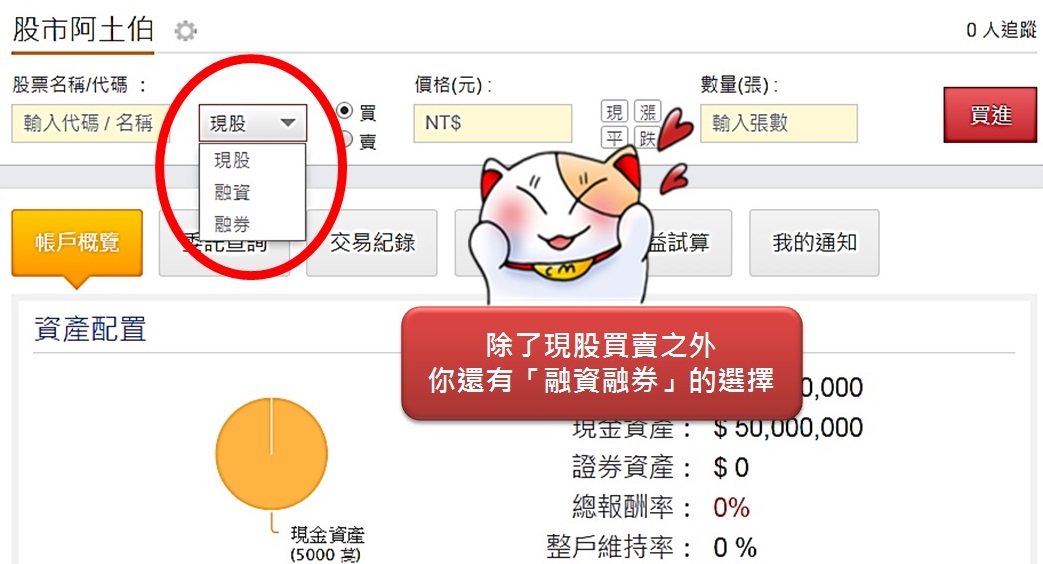Select the 買 (buy) radio button
Screen dimensions: 1043x564
pyautogui.click(x=345, y=110)
